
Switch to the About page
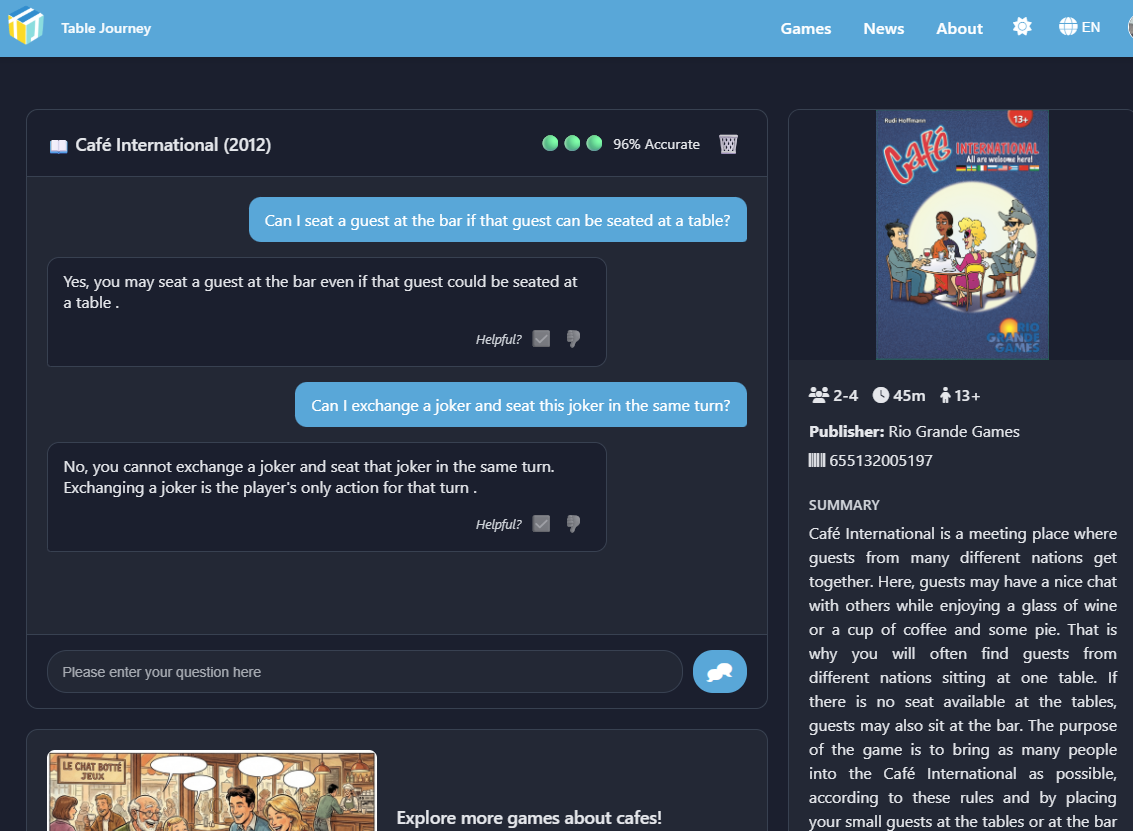pos(959,29)
